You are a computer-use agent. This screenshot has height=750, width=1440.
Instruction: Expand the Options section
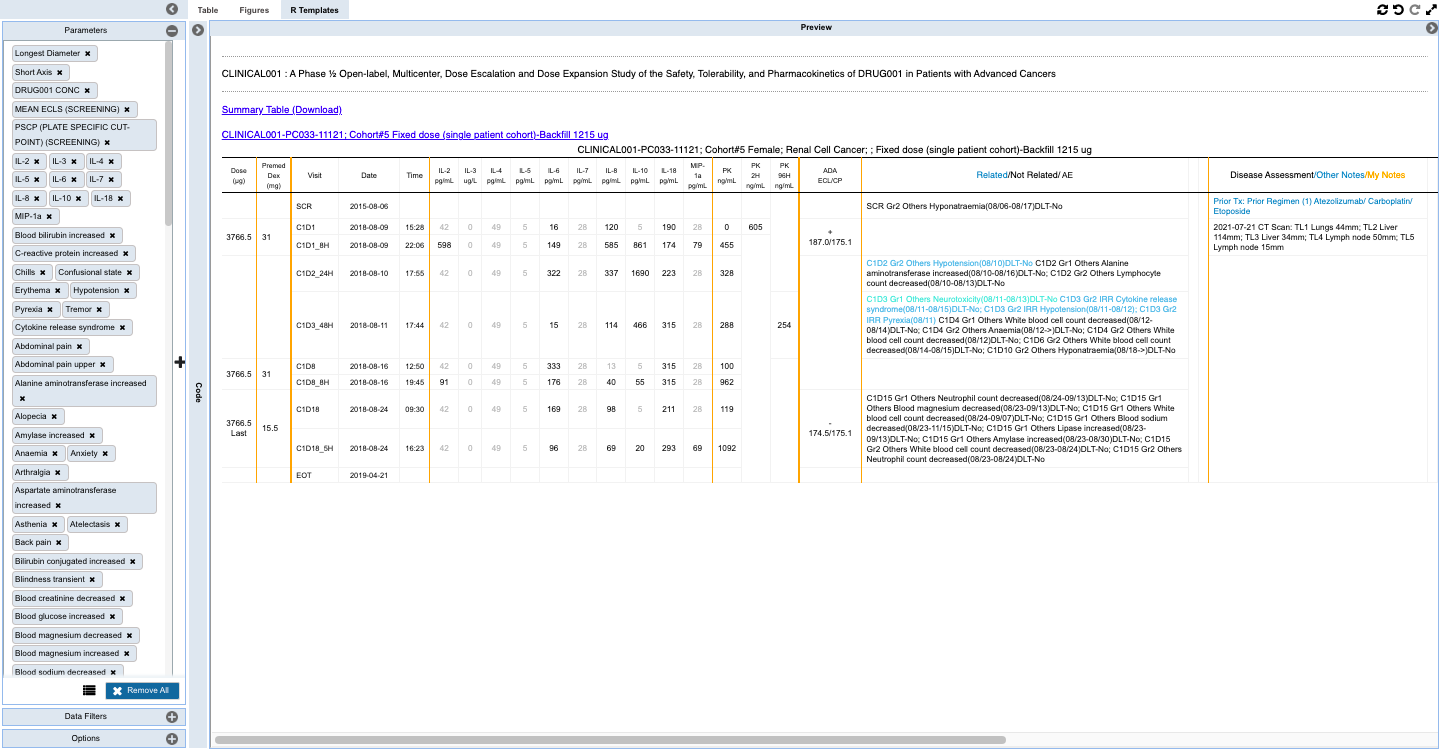click(x=174, y=738)
